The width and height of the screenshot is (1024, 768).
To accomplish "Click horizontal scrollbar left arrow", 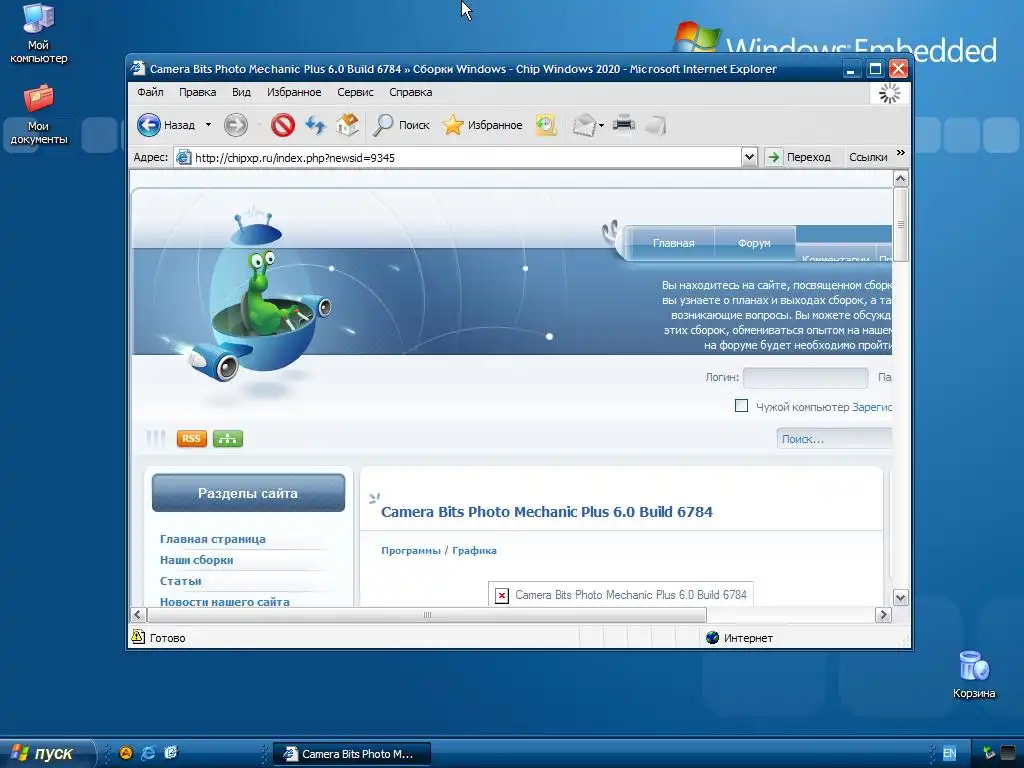I will (137, 615).
